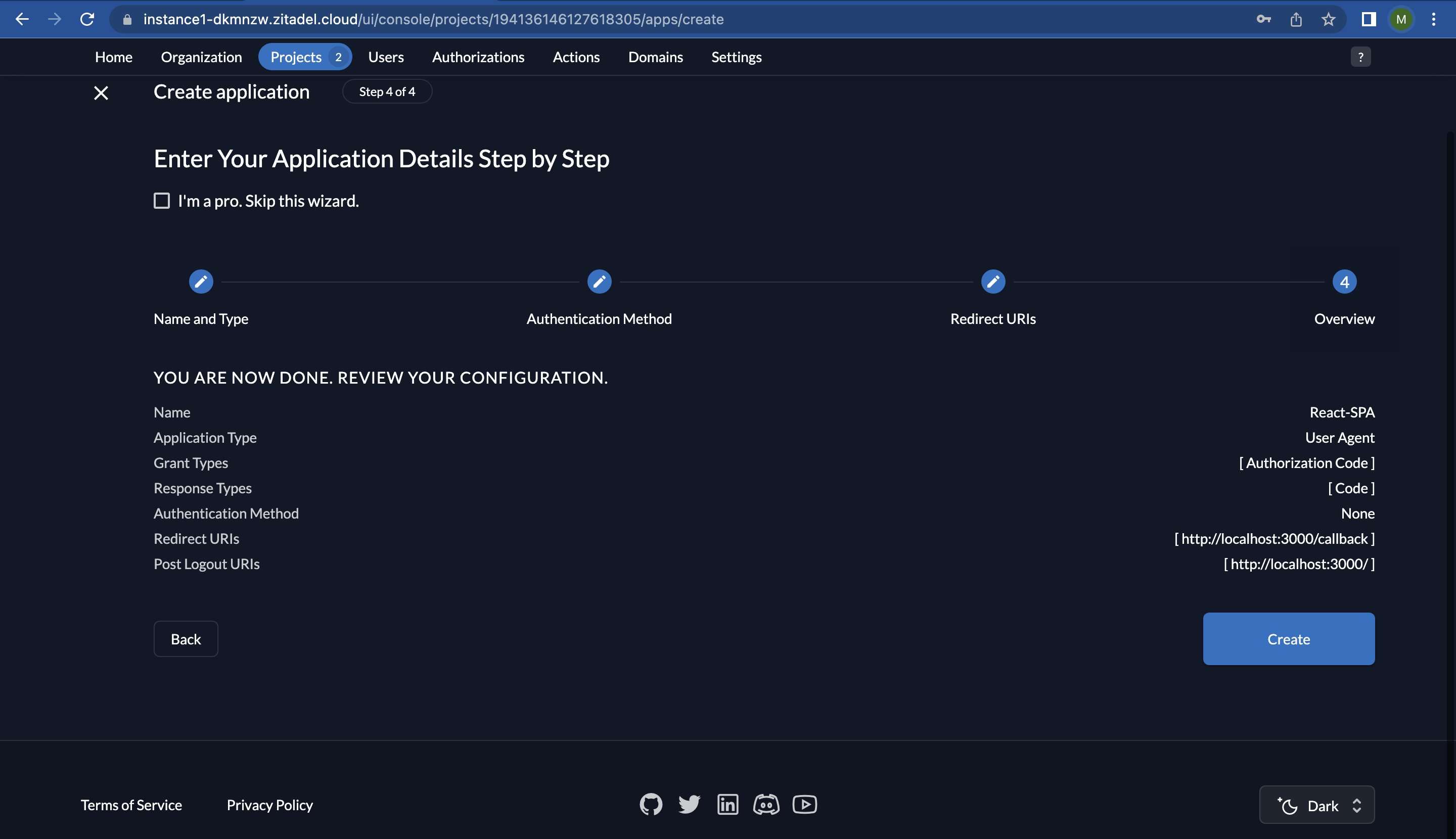Screen dimensions: 1456x839
Task: Click the Authentication Method step pencil icon
Action: [x=599, y=282]
